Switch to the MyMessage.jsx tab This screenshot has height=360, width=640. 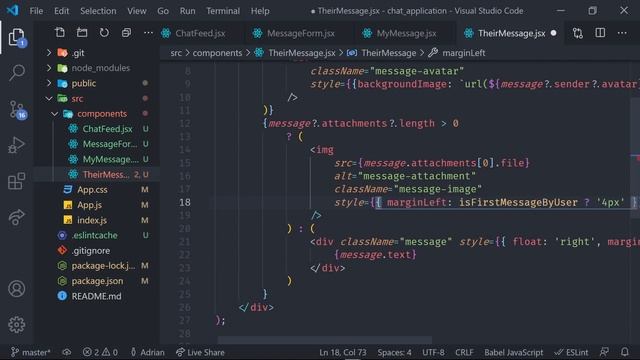[x=406, y=33]
